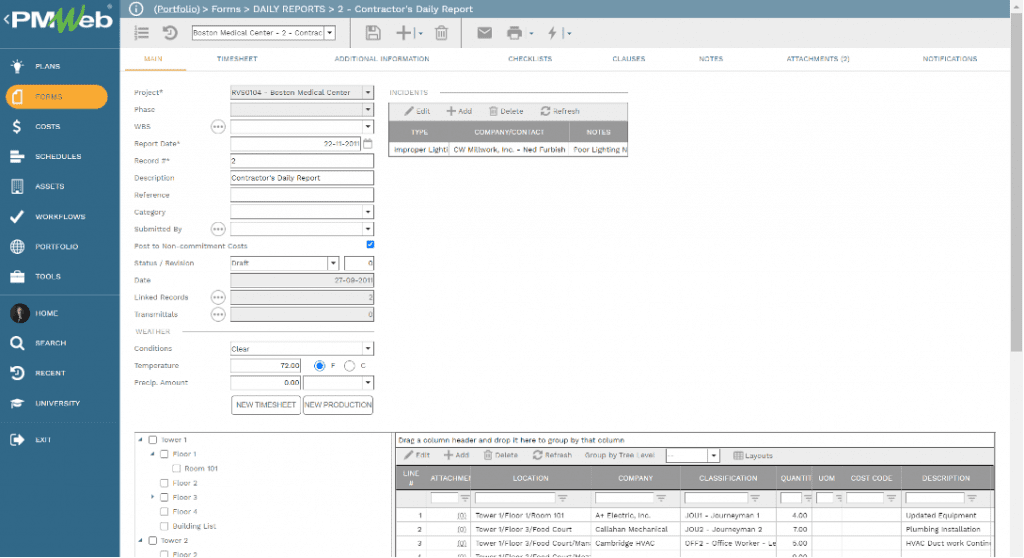Collapse the Tower 1 tree node
Screen dimensions: 1024x558
point(140,440)
